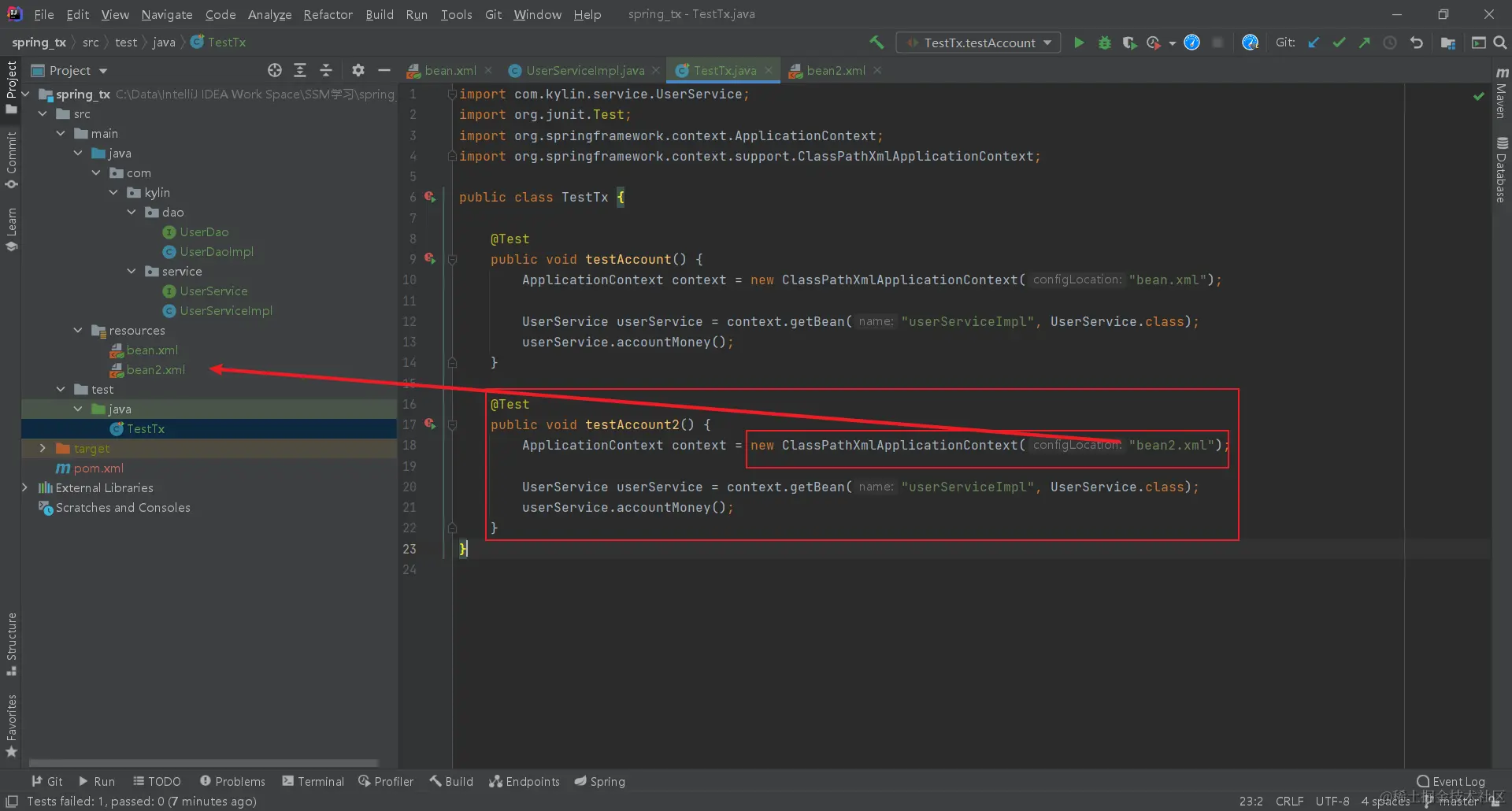Open the Commit tool window
Viewport: 1512px width, 811px height.
coord(11,161)
